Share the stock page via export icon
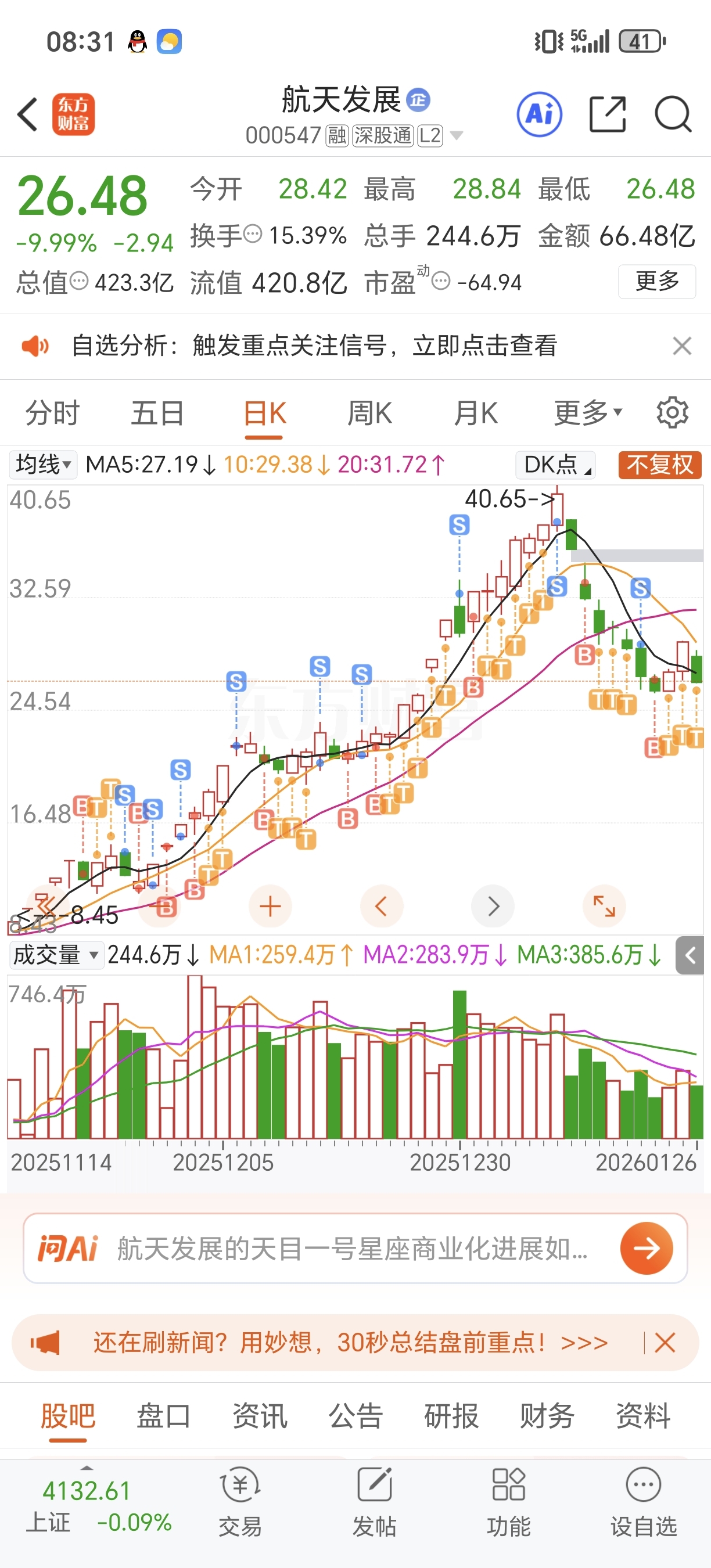The image size is (711, 1568). click(x=608, y=114)
